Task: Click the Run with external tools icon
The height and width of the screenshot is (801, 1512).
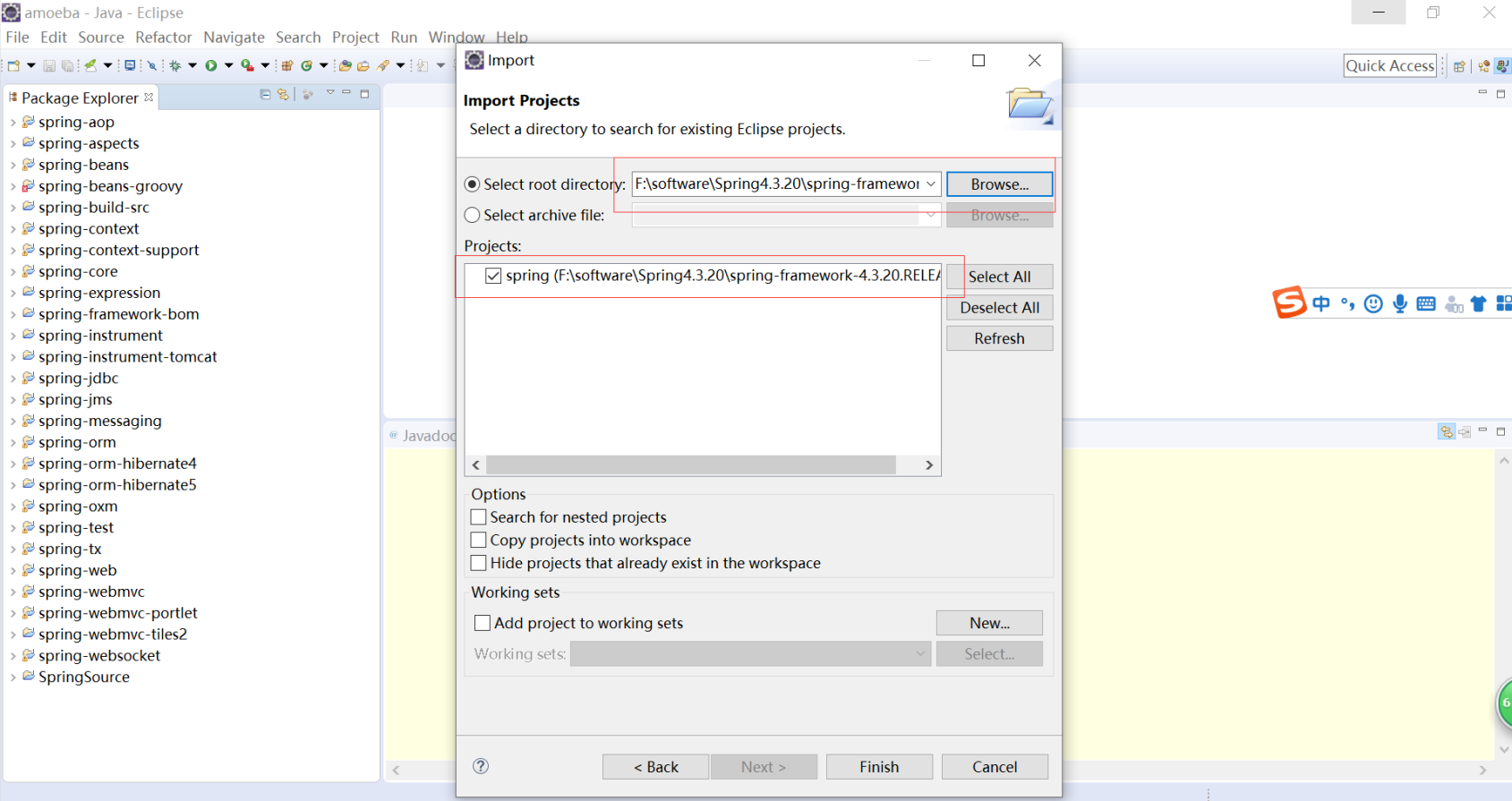Action: [x=247, y=65]
